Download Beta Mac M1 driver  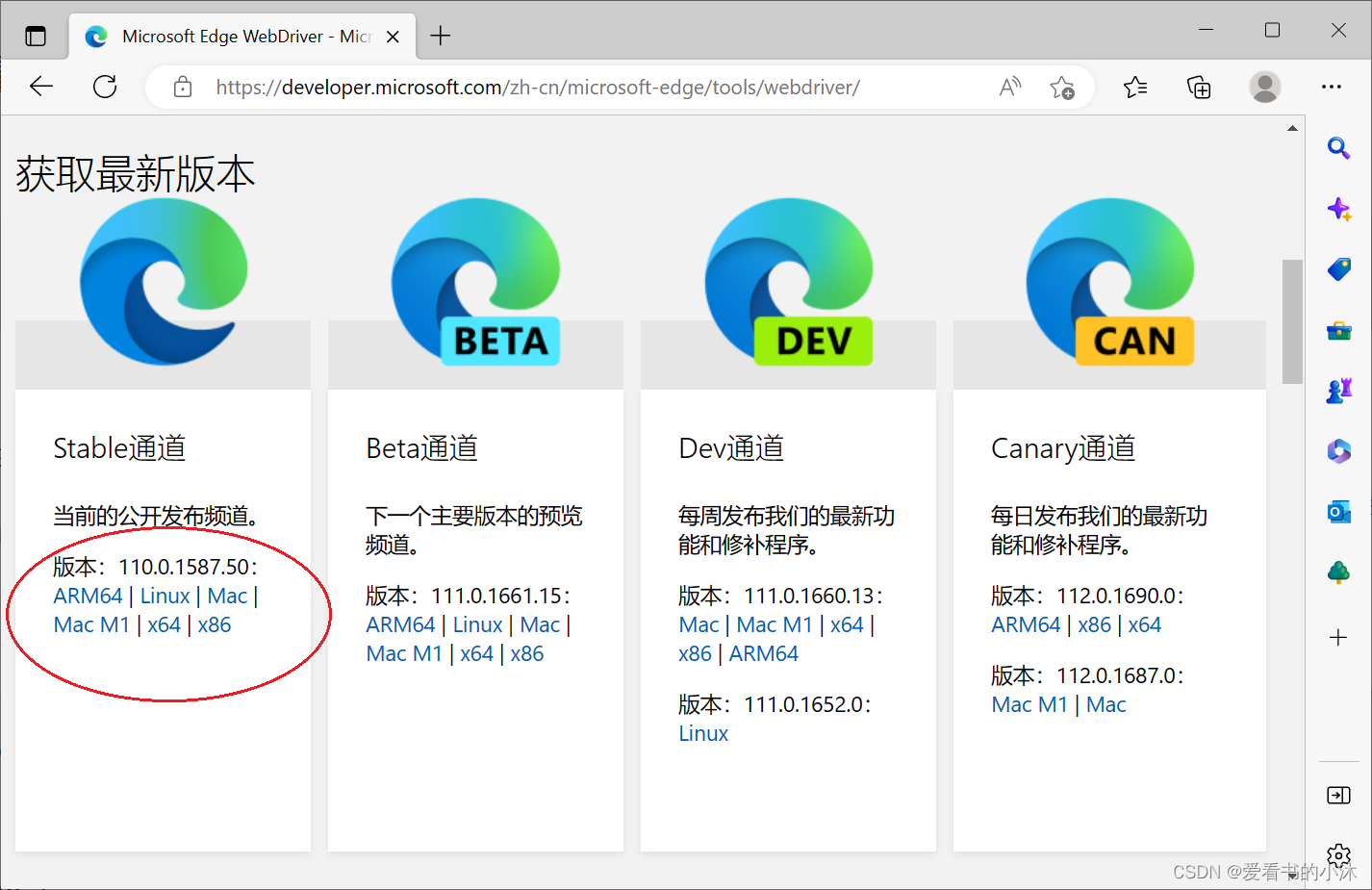[x=404, y=654]
